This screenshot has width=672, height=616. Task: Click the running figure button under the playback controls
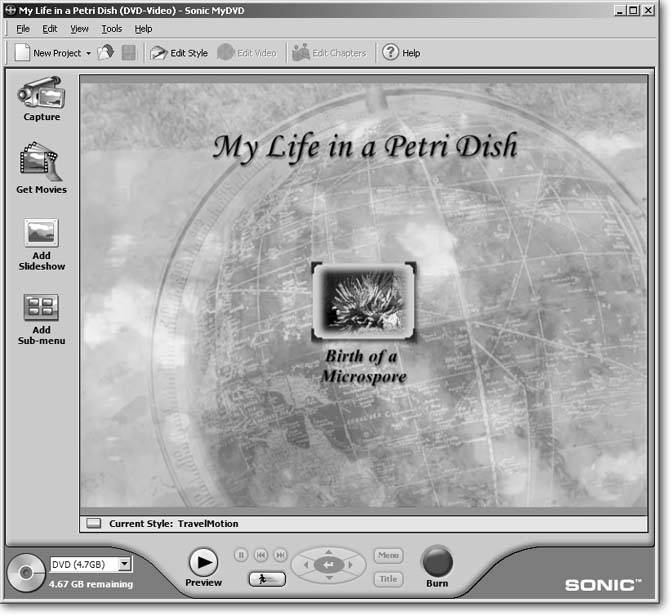(266, 579)
